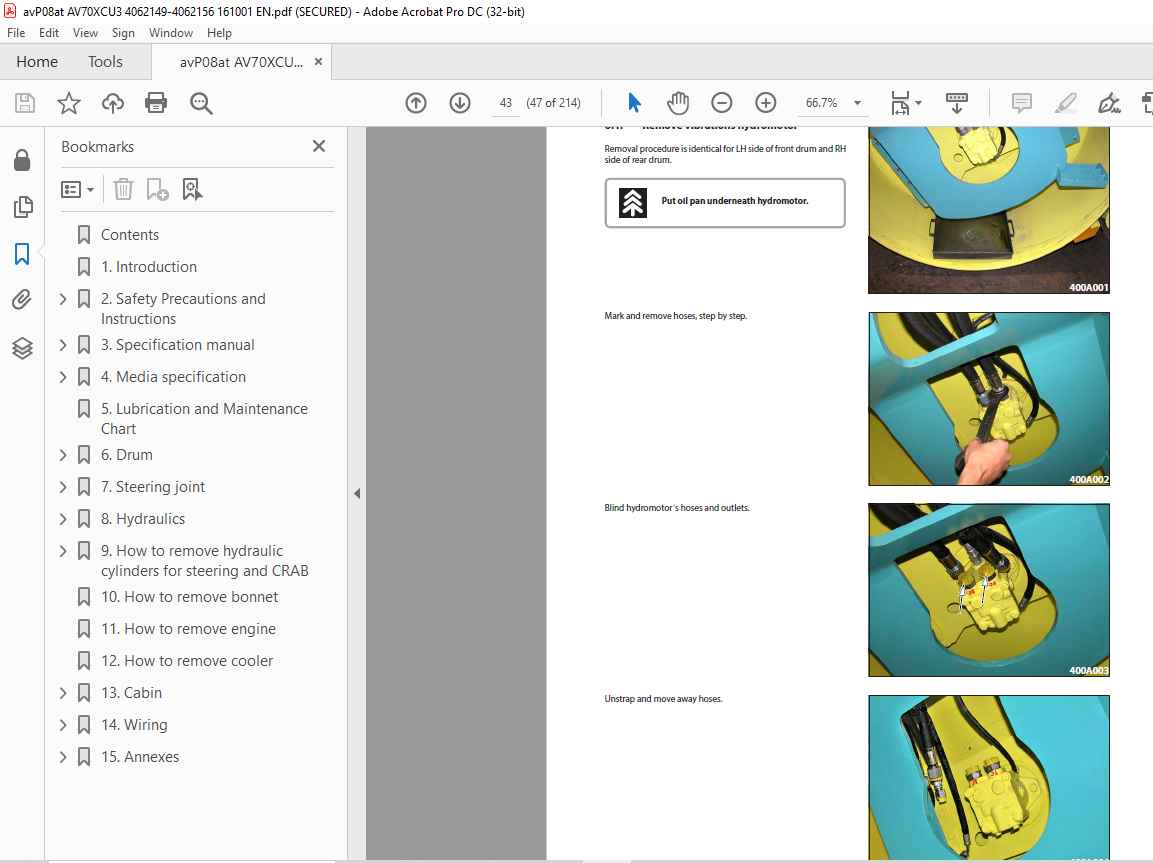Close the Bookmarks panel
Viewport: 1153px width, 863px height.
318,146
